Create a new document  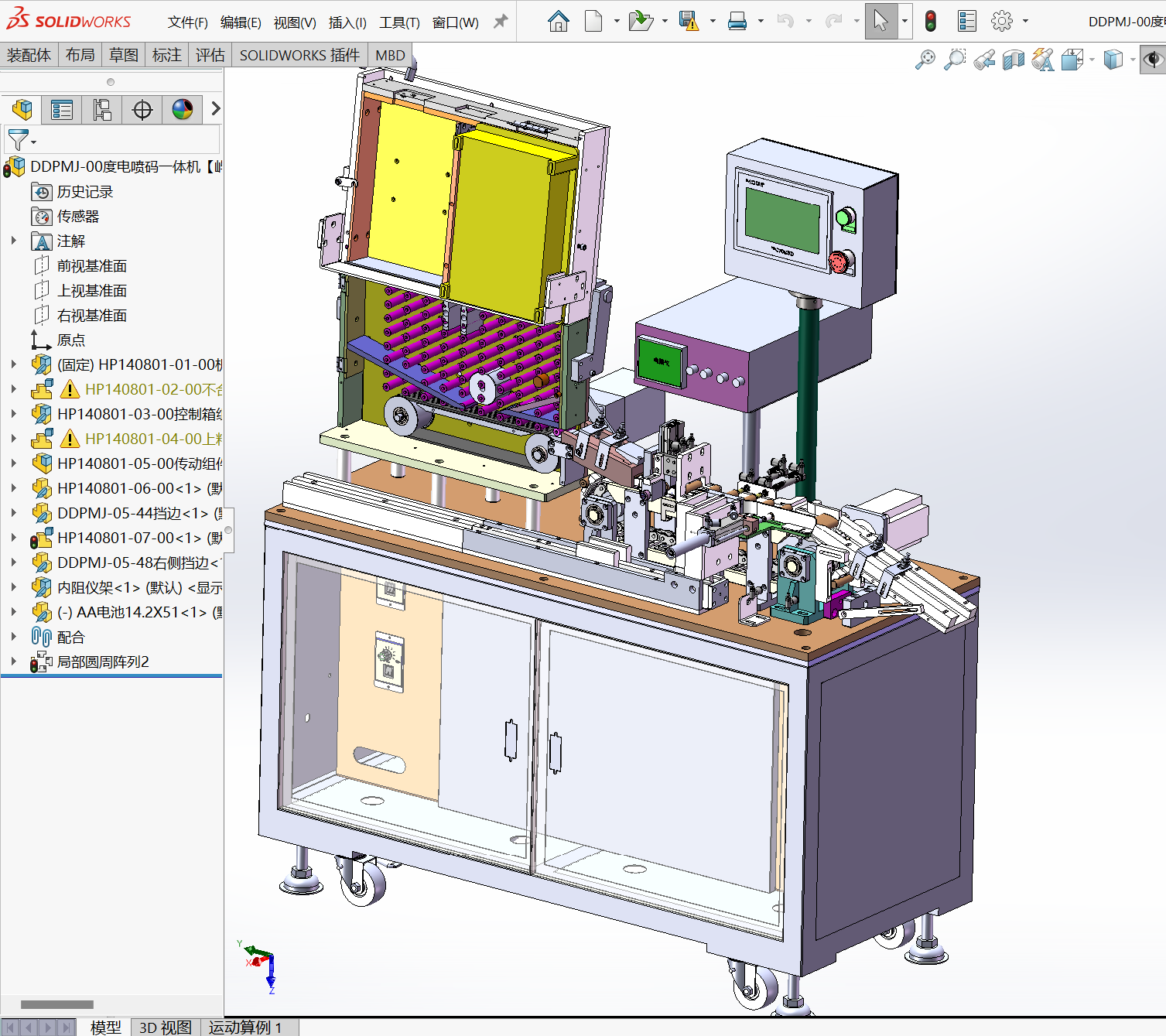click(x=593, y=21)
